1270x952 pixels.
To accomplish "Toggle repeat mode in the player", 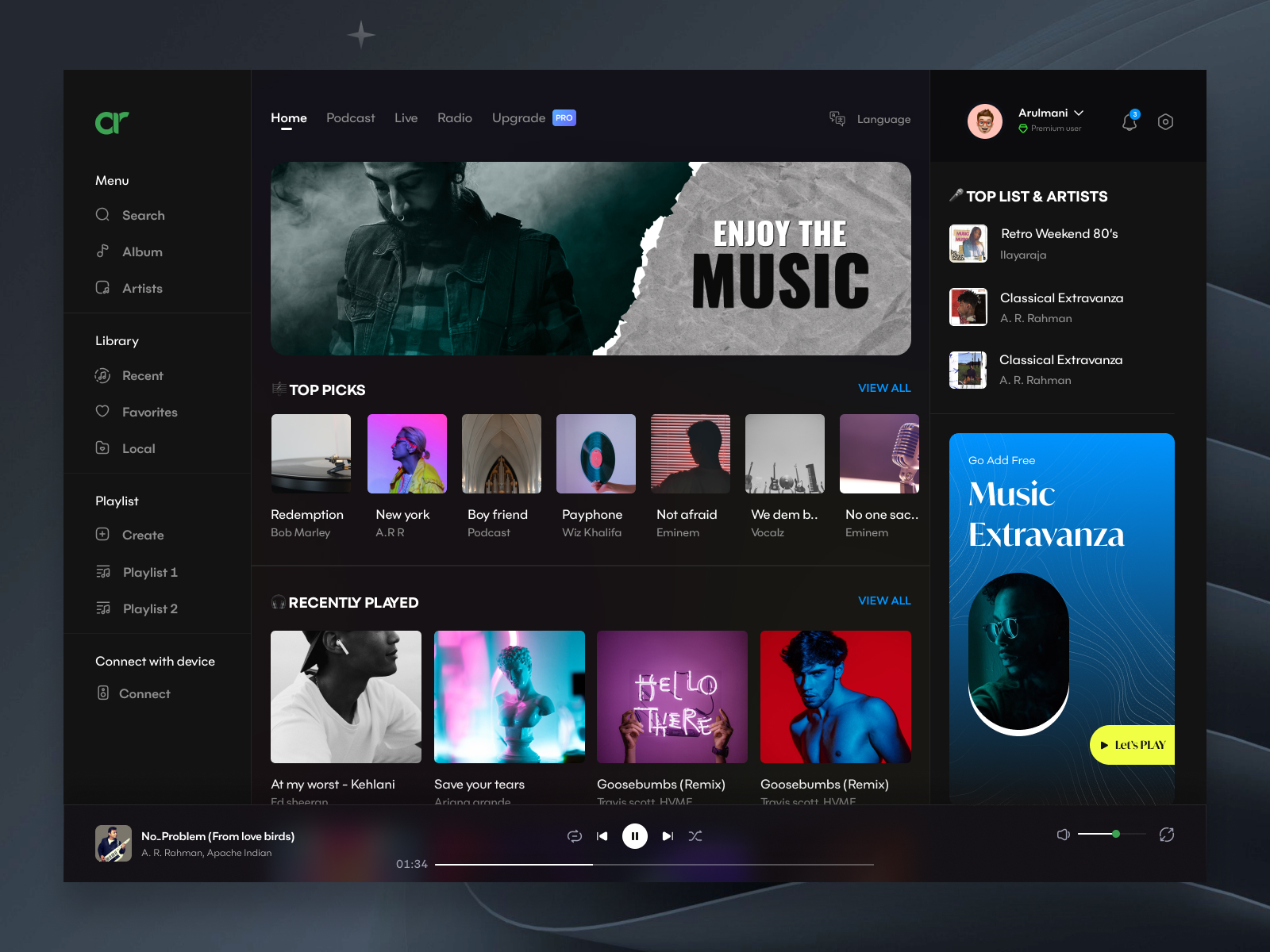I will pos(573,835).
